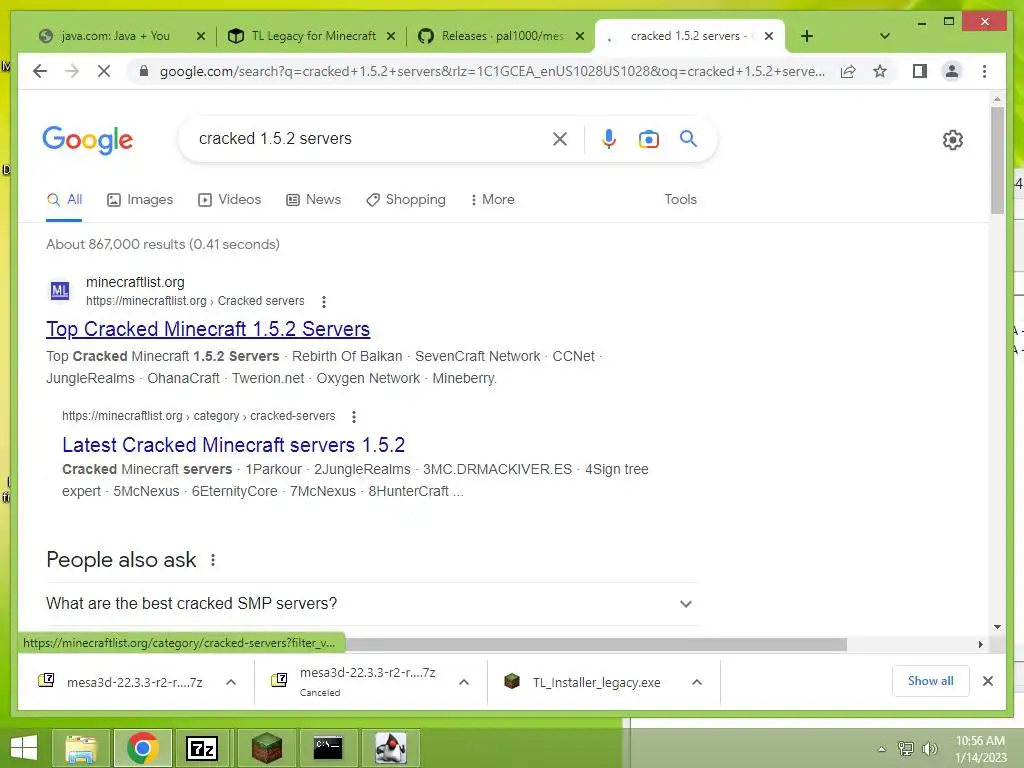
Task: Close the Releases pal1000 tab
Action: [580, 36]
